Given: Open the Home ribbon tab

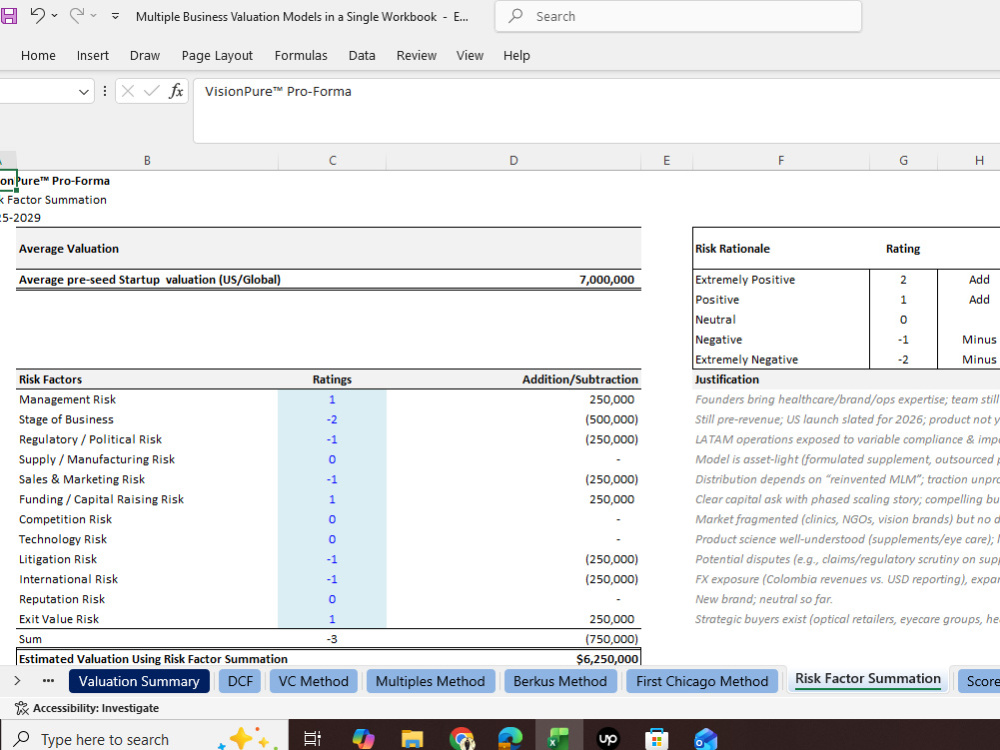Looking at the screenshot, I should point(38,55).
